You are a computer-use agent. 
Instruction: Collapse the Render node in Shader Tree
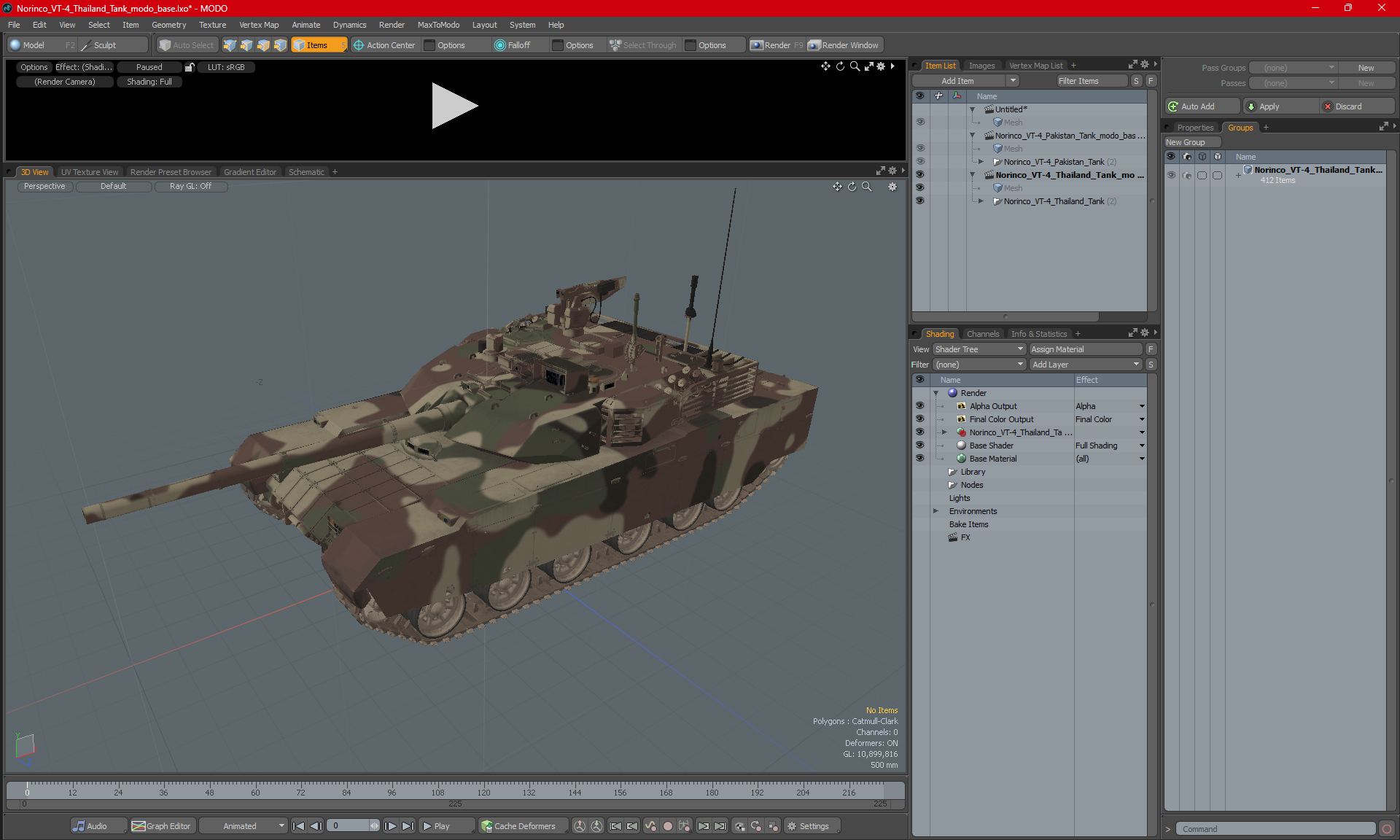point(936,393)
